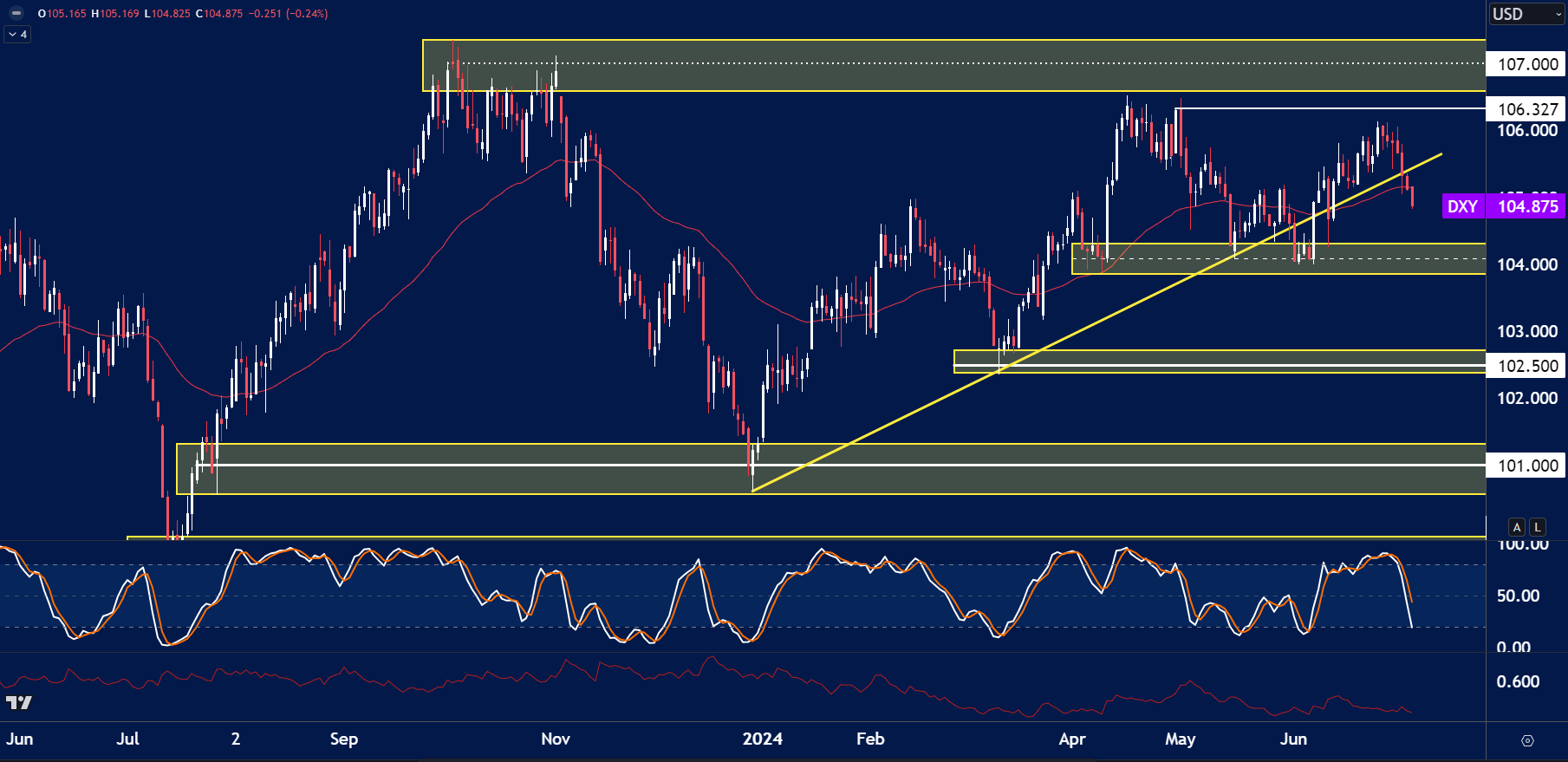Click the DXY symbol label on price axis

(1463, 206)
